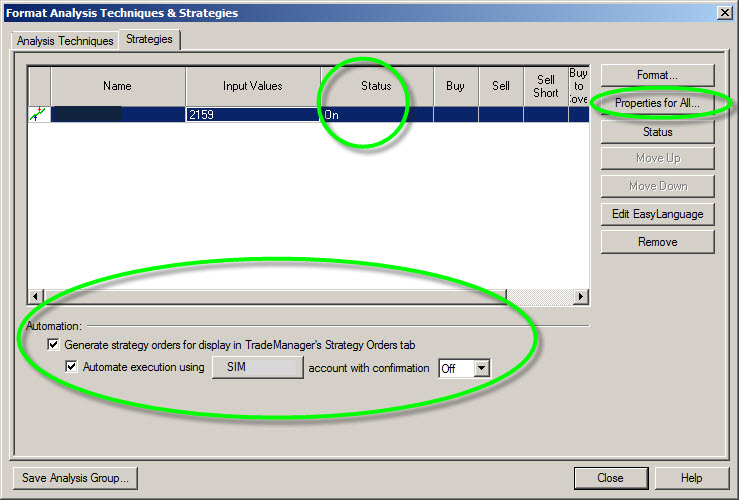Open Edit EasyLanguage
Screen dimensions: 739x500
pyautogui.click(x=657, y=214)
